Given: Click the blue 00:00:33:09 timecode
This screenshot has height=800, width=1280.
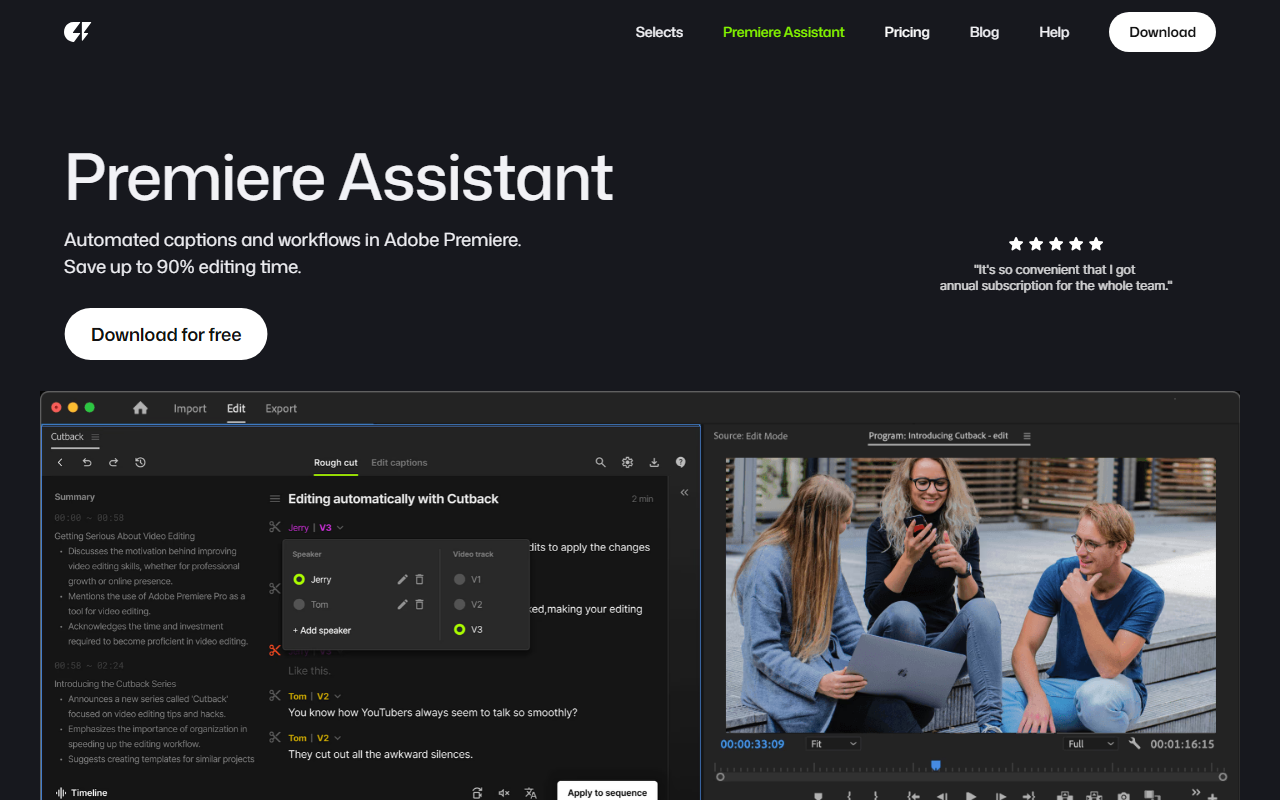Looking at the screenshot, I should point(752,744).
